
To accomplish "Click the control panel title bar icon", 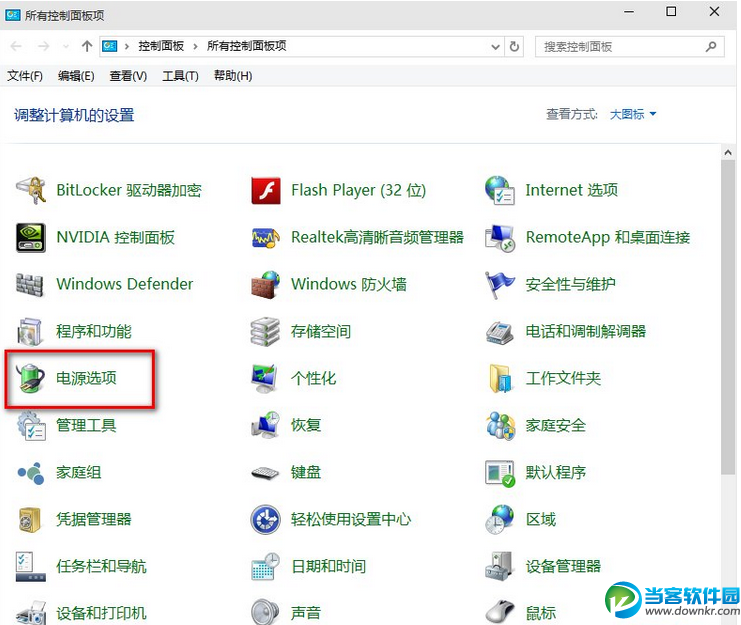I will (12, 15).
